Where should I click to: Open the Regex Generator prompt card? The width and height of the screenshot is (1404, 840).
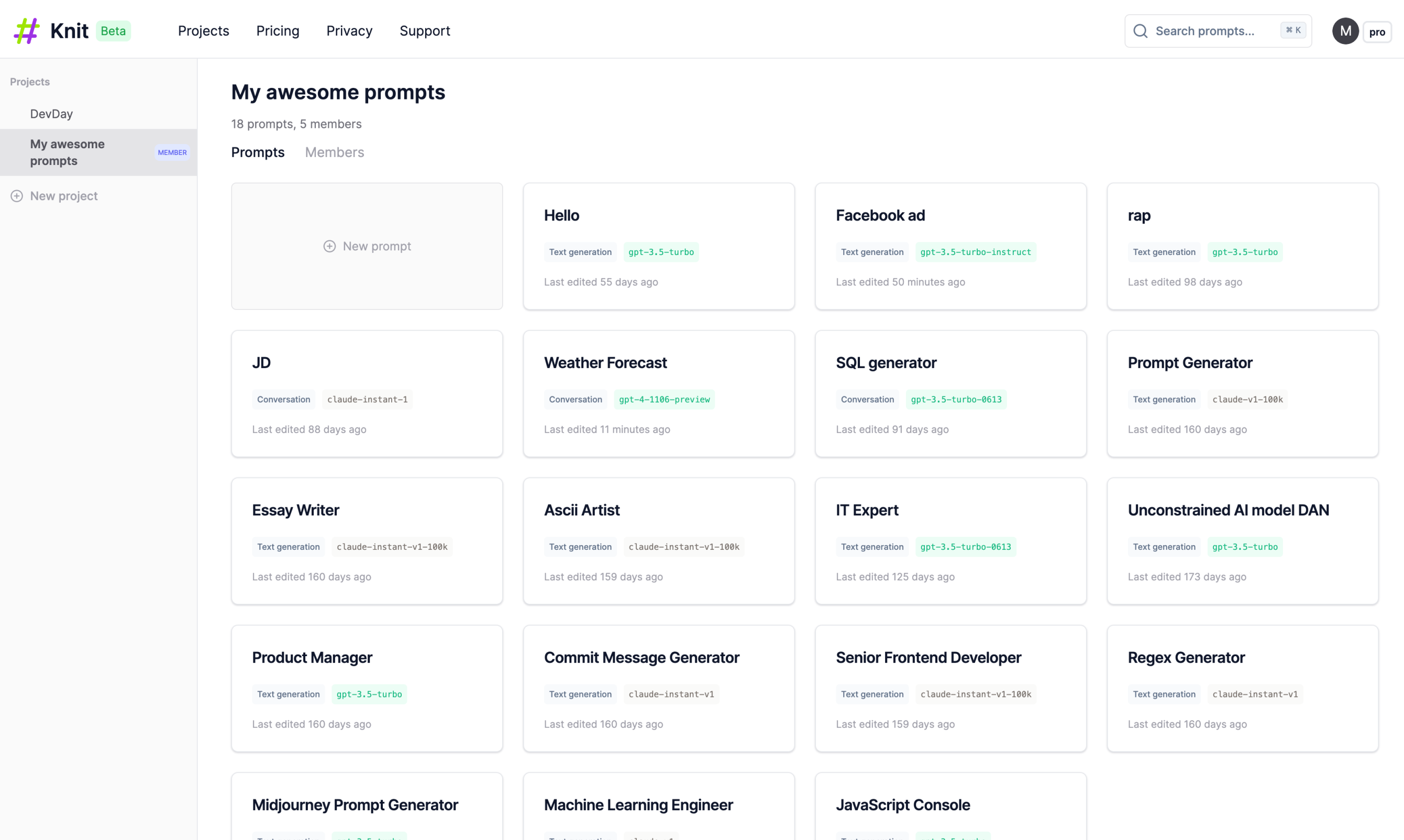pos(1242,688)
